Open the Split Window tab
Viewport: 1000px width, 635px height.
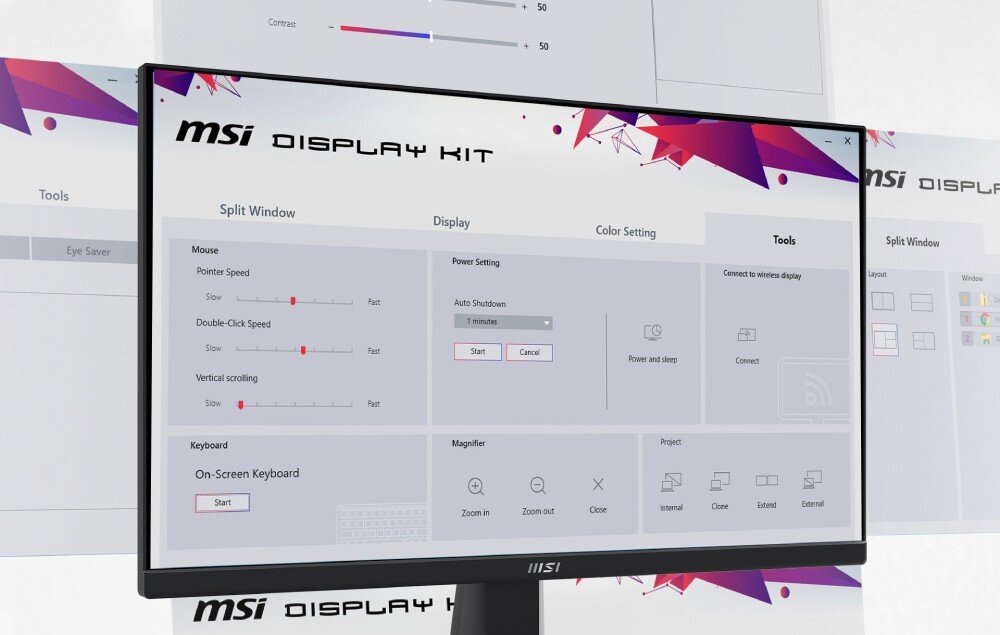click(257, 211)
